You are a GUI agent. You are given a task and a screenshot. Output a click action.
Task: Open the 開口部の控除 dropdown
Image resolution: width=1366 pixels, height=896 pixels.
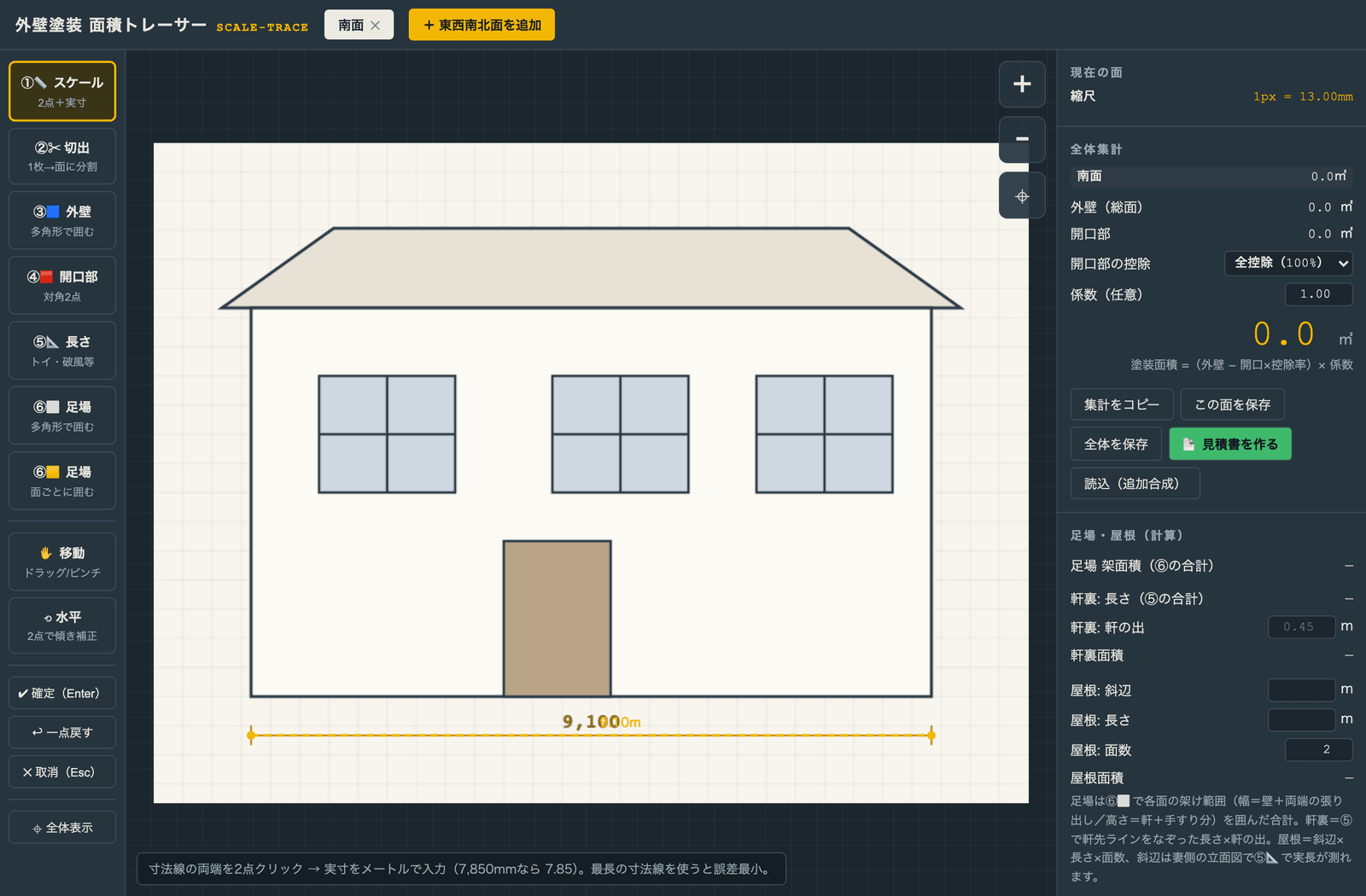1288,263
